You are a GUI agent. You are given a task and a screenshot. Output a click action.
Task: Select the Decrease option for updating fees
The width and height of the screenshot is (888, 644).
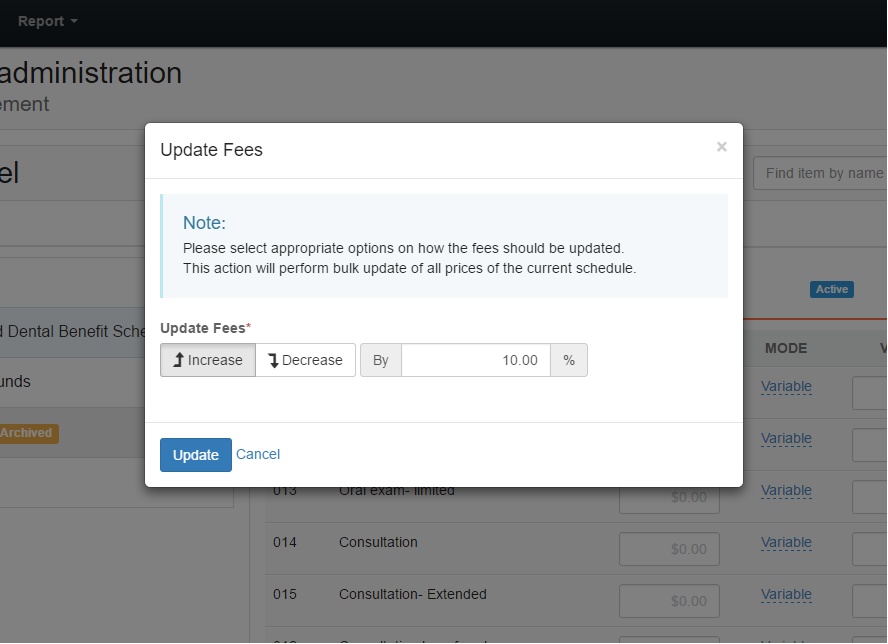coord(305,360)
